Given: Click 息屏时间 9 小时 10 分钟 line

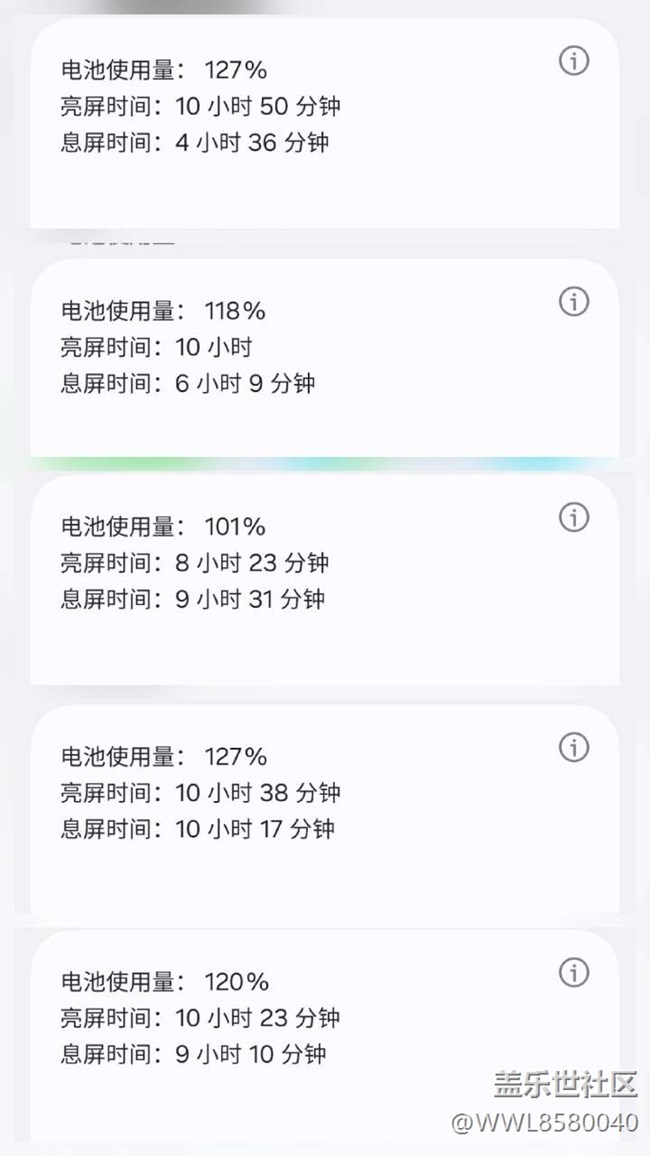Looking at the screenshot, I should coord(193,1054).
